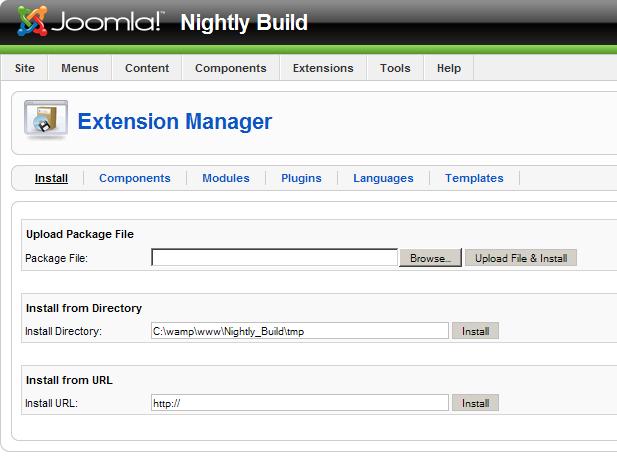Expand the Components menu in menubar
Image resolution: width=617 pixels, height=457 pixels.
pyautogui.click(x=230, y=68)
